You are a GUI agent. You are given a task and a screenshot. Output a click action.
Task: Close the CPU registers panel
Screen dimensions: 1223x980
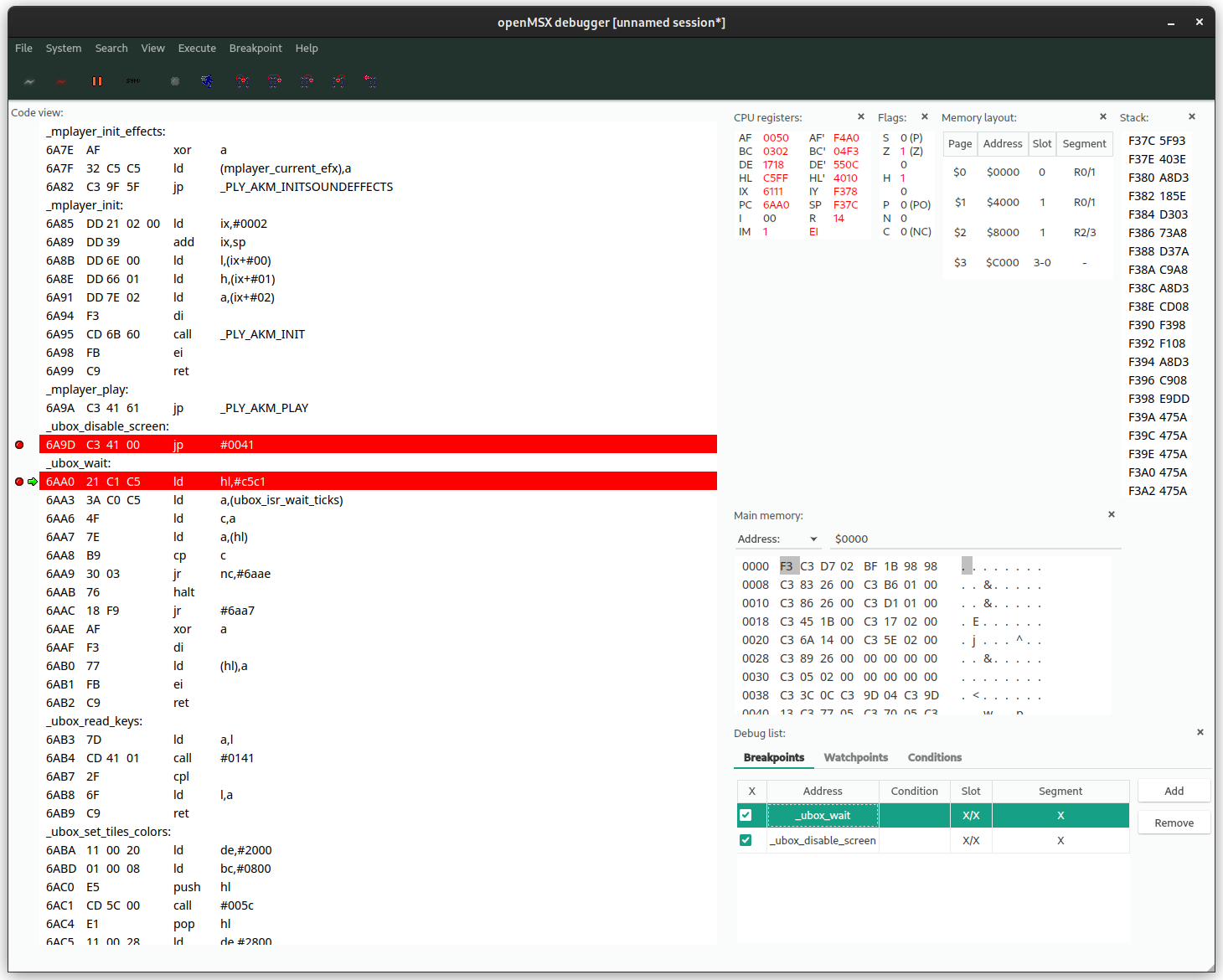[860, 116]
